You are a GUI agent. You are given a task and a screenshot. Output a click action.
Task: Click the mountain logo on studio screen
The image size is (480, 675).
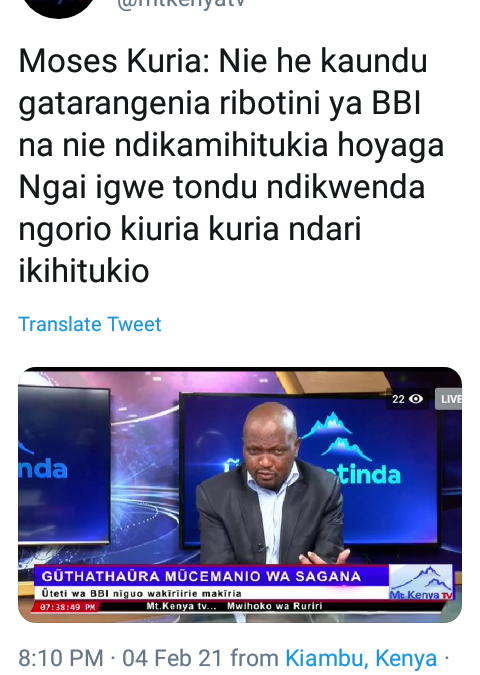coord(336,435)
